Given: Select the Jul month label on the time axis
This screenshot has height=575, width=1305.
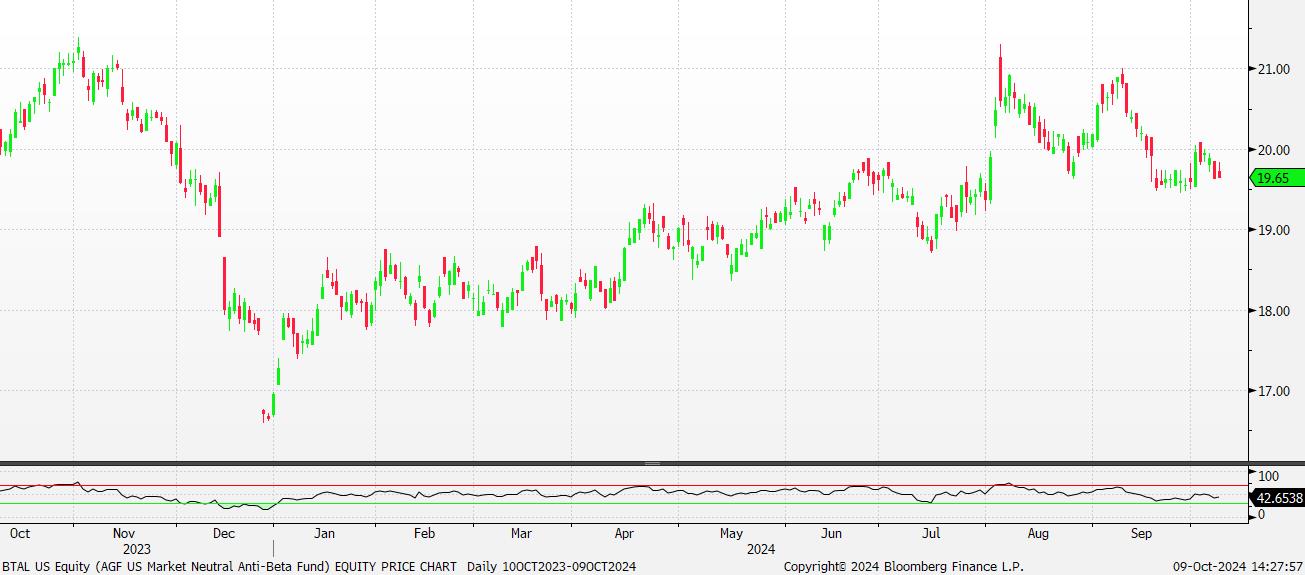Looking at the screenshot, I should (x=932, y=534).
